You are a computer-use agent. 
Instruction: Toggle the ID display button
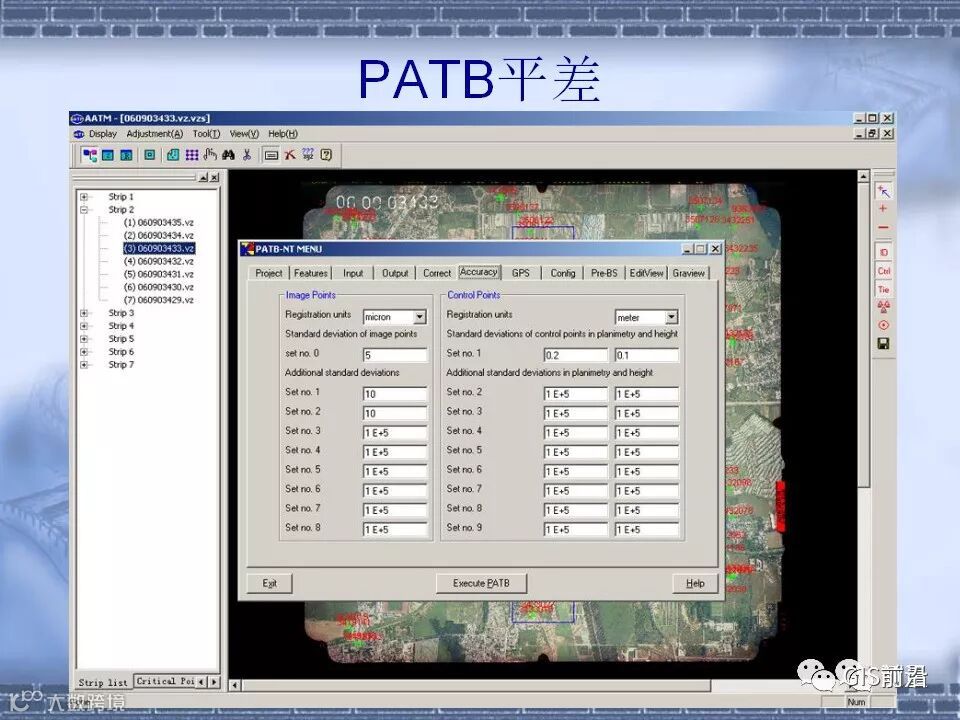pos(883,252)
